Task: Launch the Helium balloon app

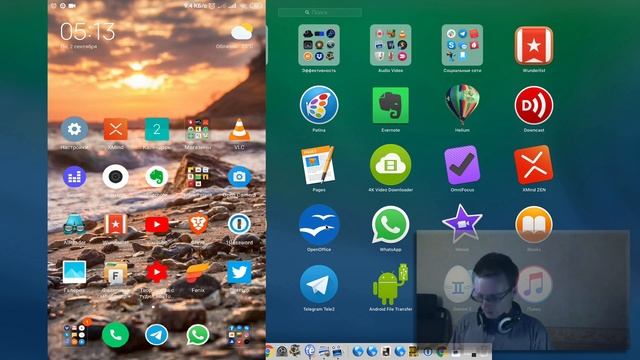Action: pos(462,104)
